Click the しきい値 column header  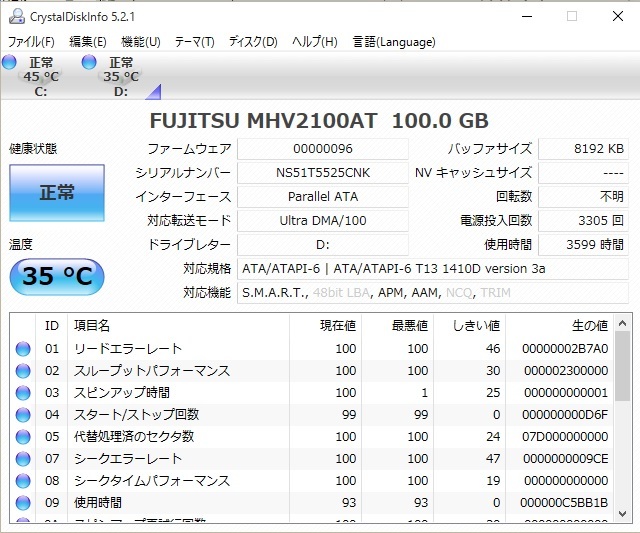click(469, 326)
